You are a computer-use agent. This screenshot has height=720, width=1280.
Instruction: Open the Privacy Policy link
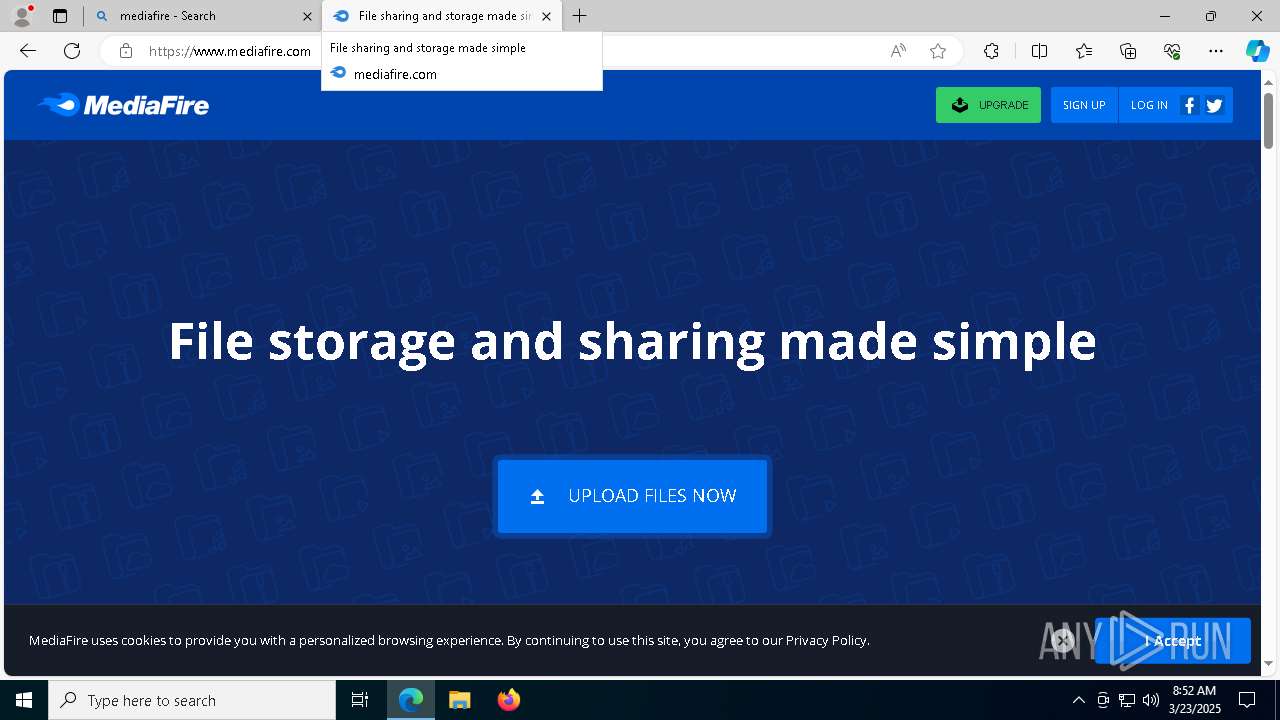[826, 640]
